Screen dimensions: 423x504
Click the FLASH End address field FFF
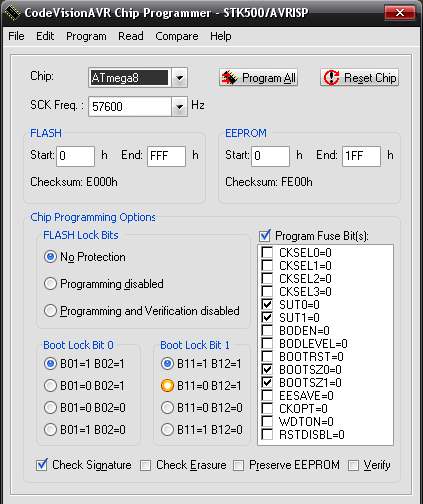click(166, 156)
